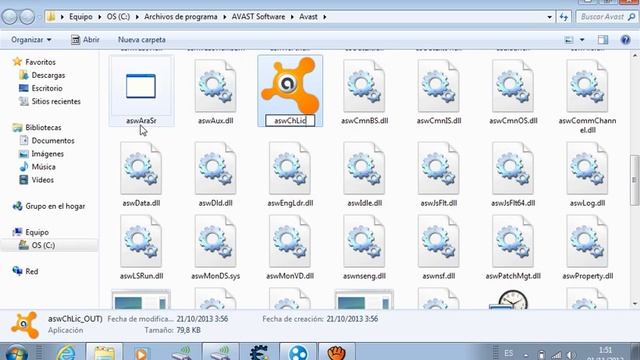Select the aswJsFlt64.dll file icon

513,168
